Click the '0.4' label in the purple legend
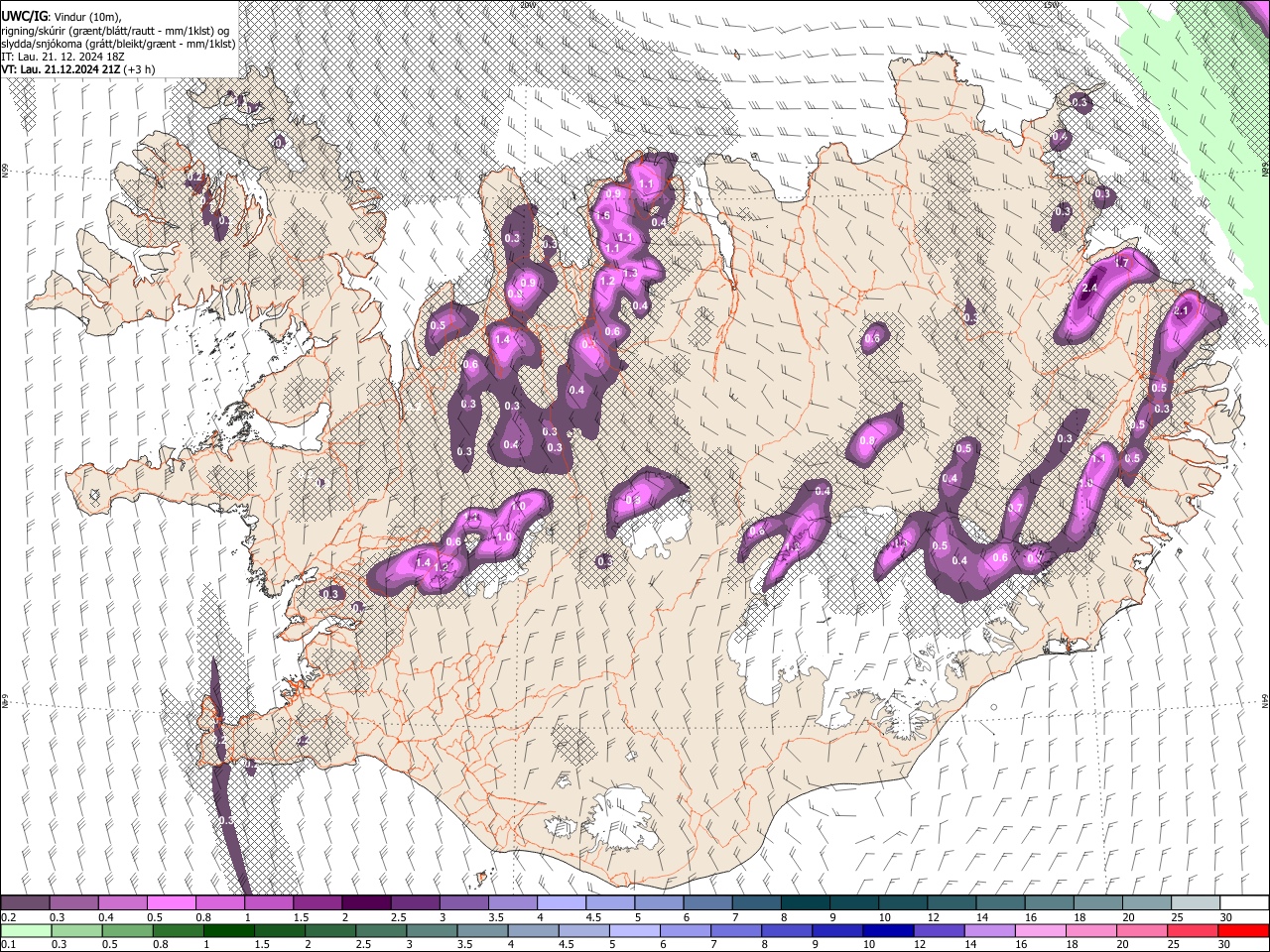The height and width of the screenshot is (952, 1270). (x=106, y=917)
